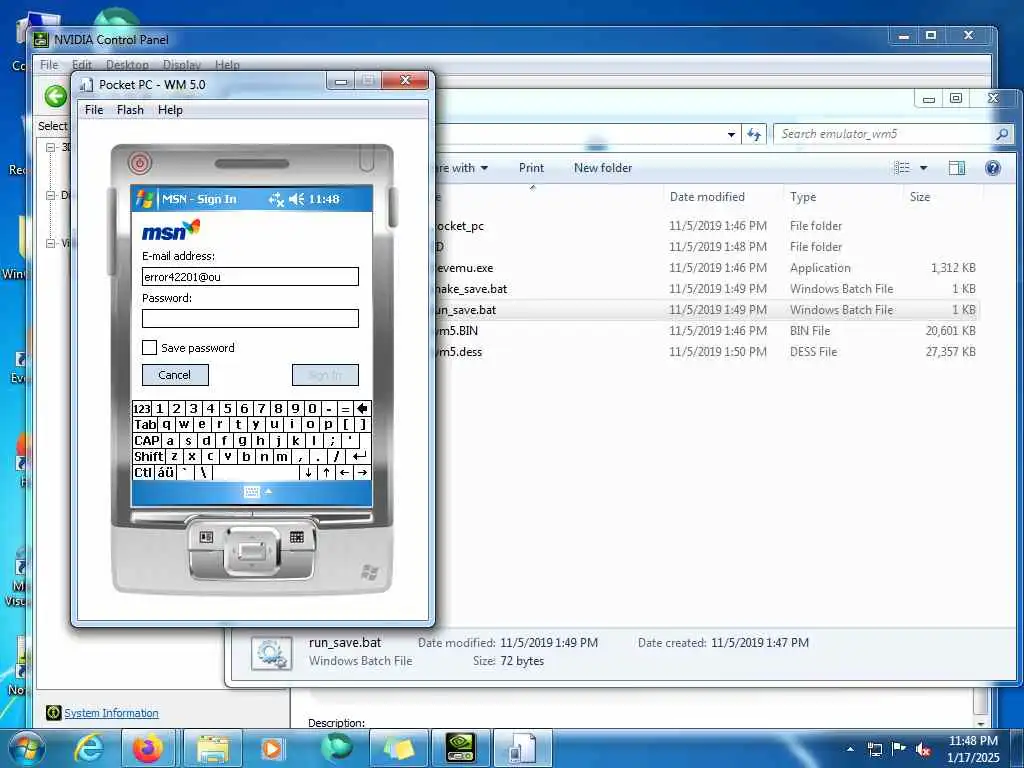
Task: Click the left soft key hardware button
Action: (x=206, y=537)
